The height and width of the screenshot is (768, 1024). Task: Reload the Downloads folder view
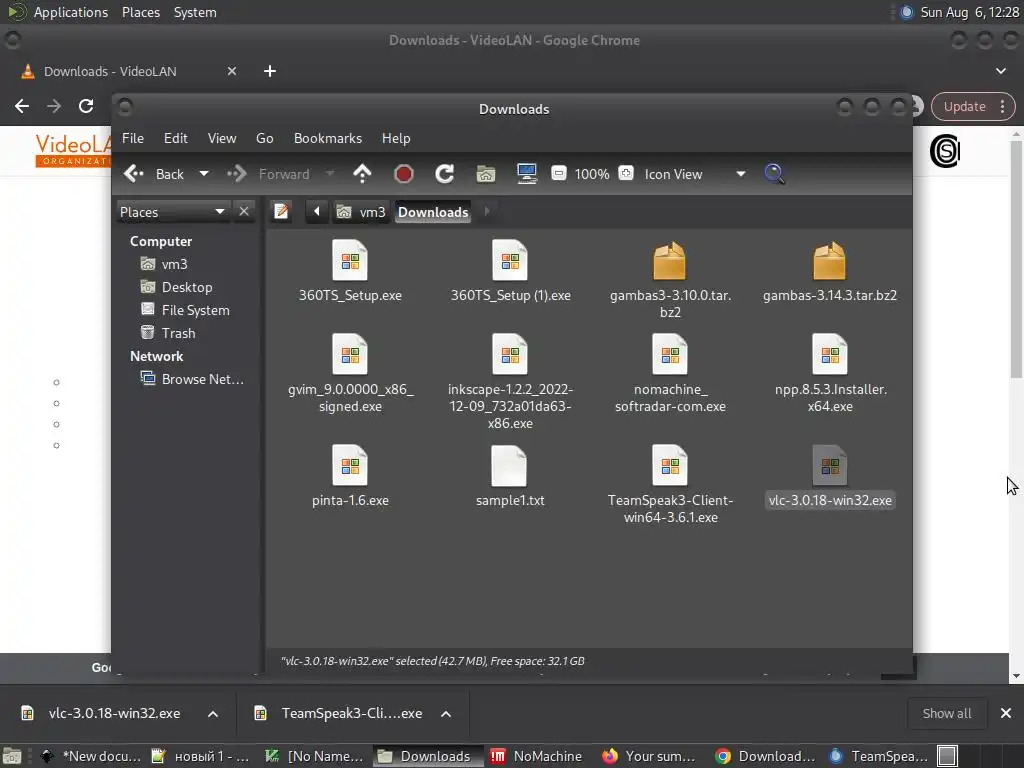[x=445, y=174]
